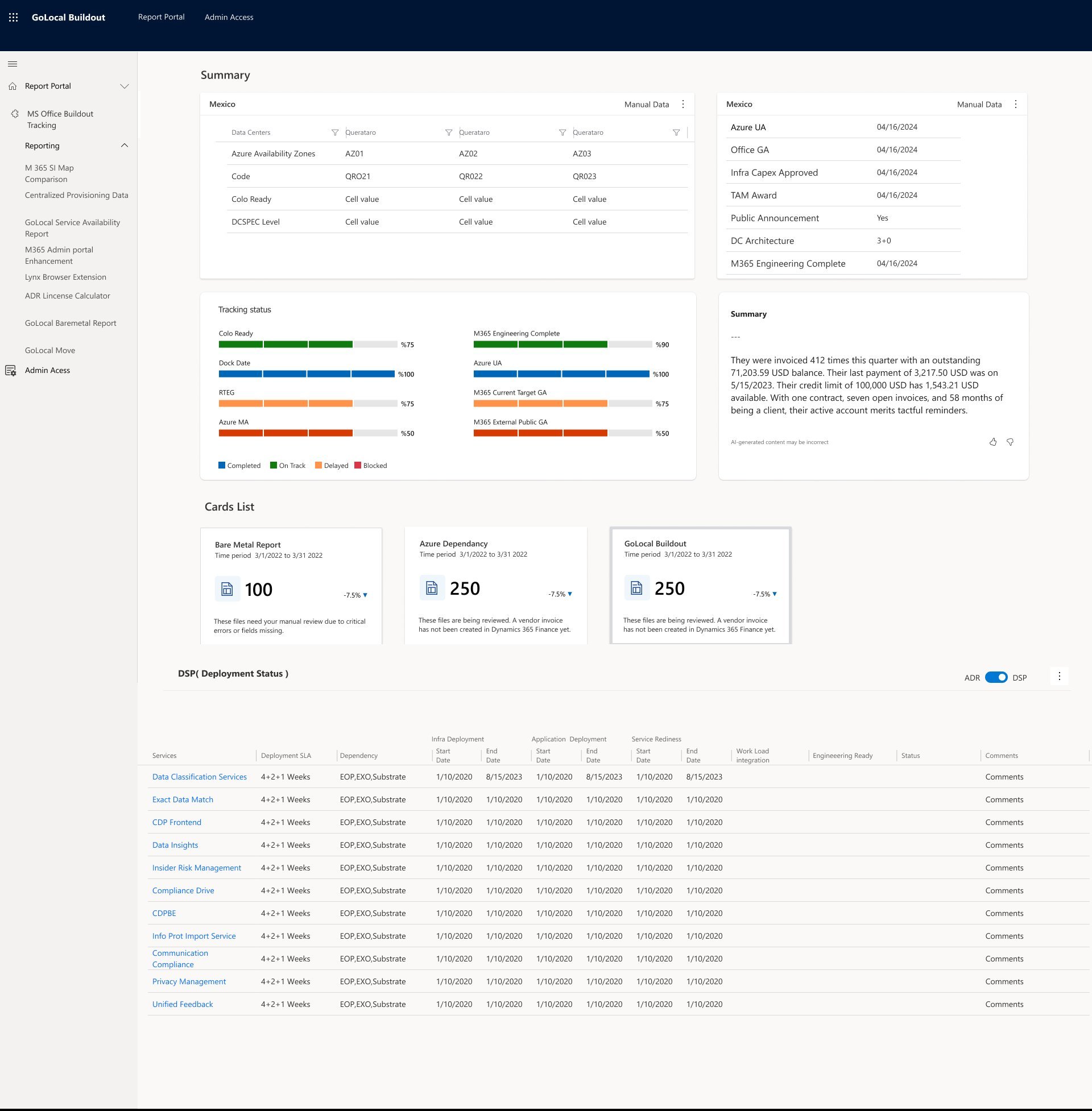Click filter icon in Data Centers column

coord(335,132)
